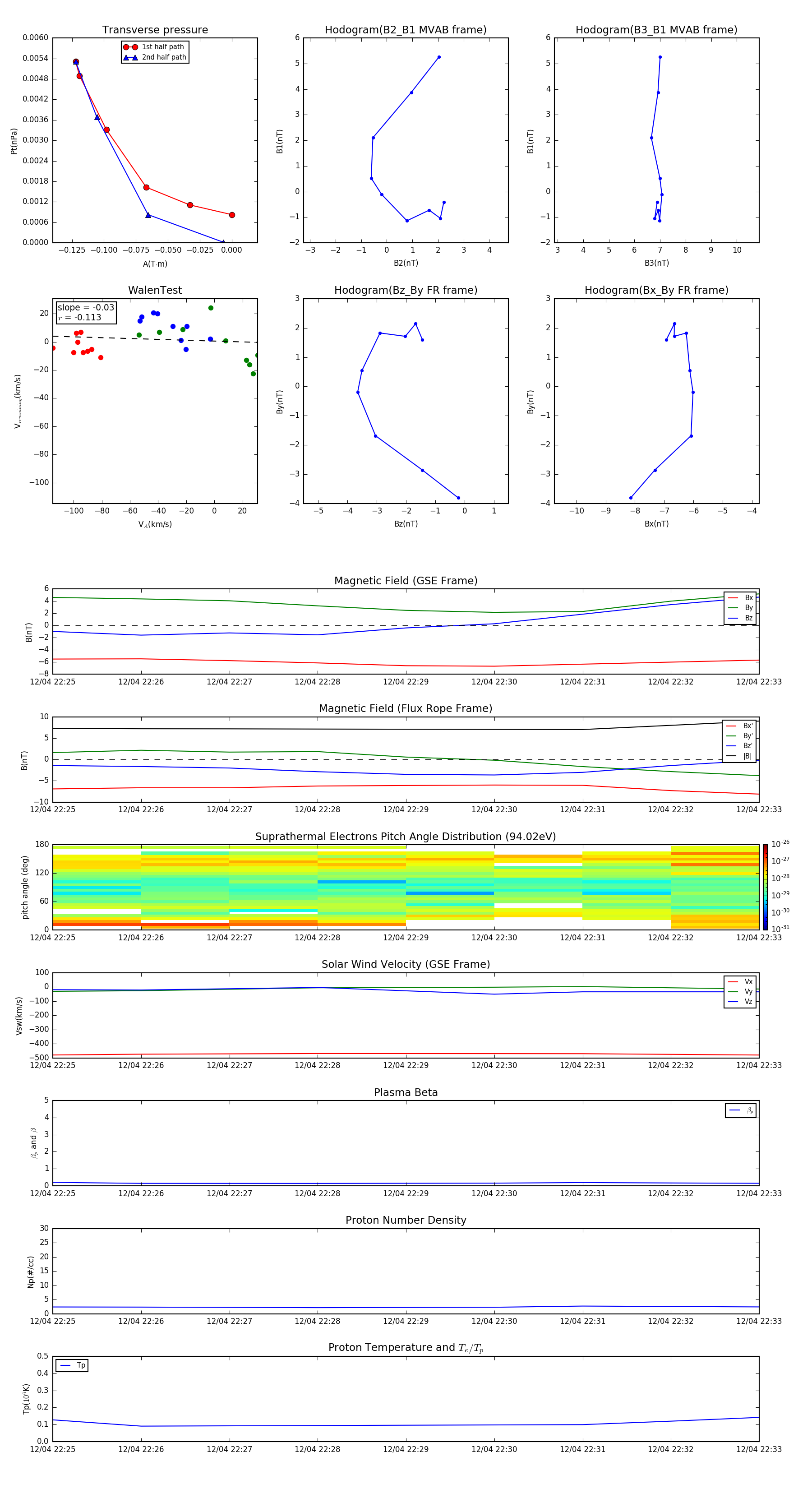Select the 'B3(nT)' x-axis label
812x1489 pixels.
pyautogui.click(x=656, y=264)
